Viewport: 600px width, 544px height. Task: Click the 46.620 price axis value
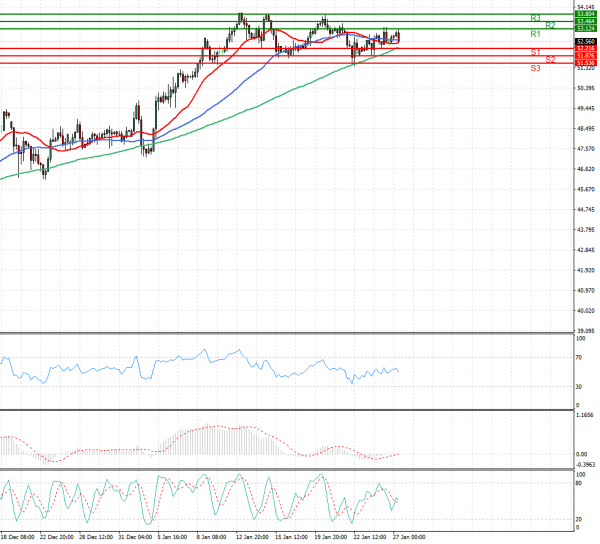[586, 169]
